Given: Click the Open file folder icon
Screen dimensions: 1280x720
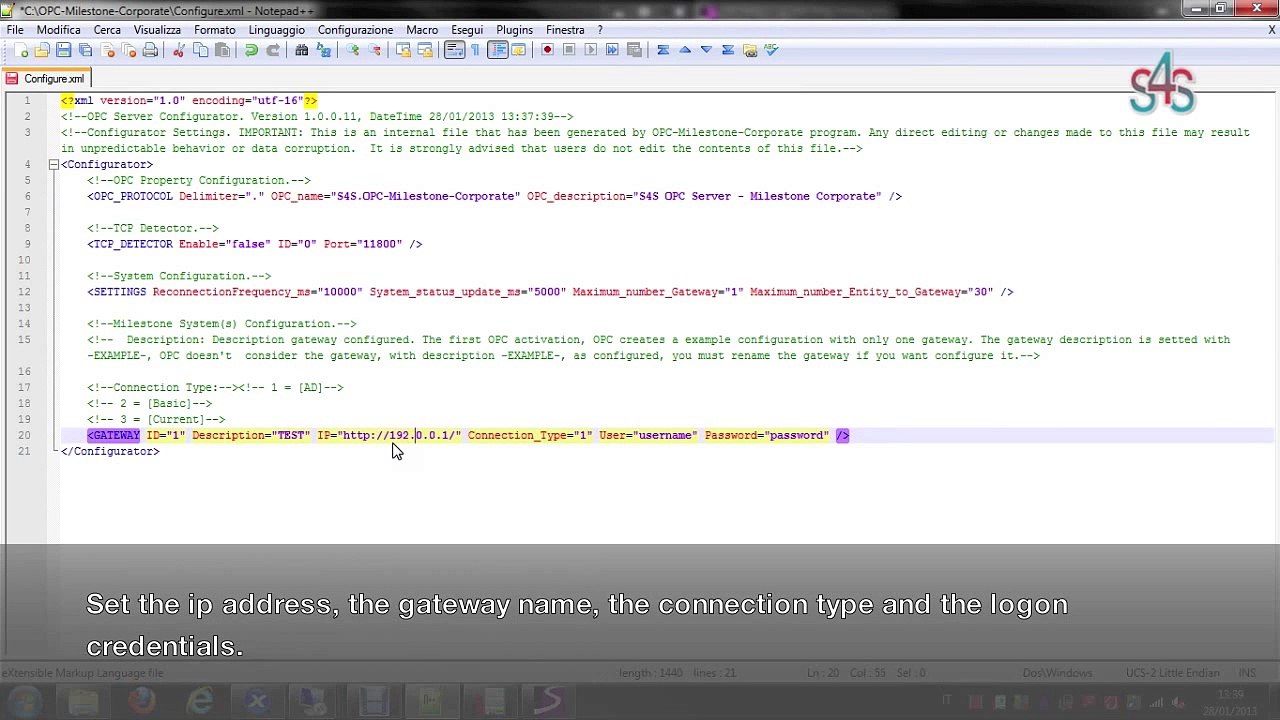Looking at the screenshot, I should pos(42,50).
